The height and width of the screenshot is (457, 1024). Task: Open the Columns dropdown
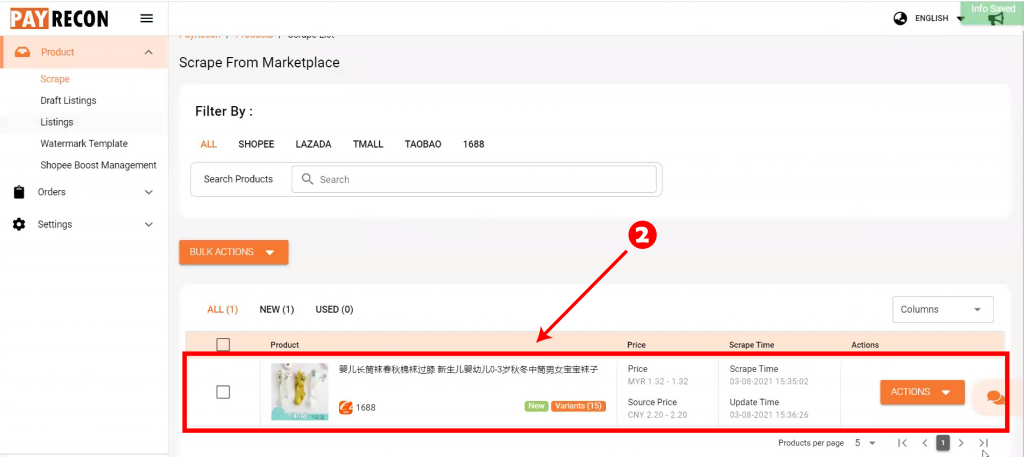point(943,309)
